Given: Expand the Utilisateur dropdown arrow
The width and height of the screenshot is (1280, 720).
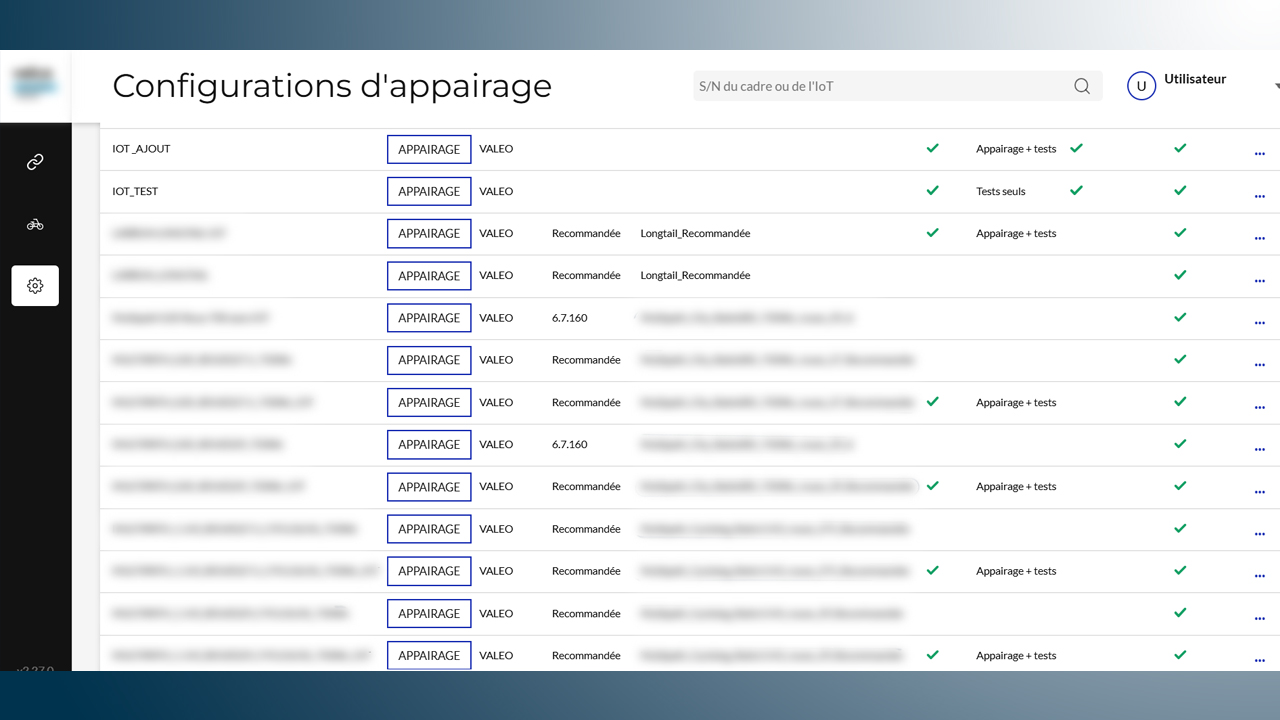Looking at the screenshot, I should 1277,87.
